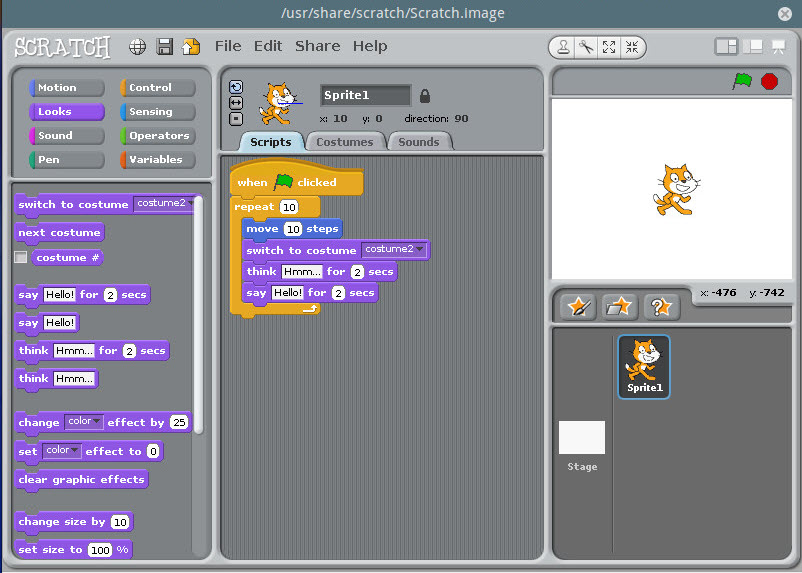Select the Pen block category
The height and width of the screenshot is (573, 802).
pos(67,160)
